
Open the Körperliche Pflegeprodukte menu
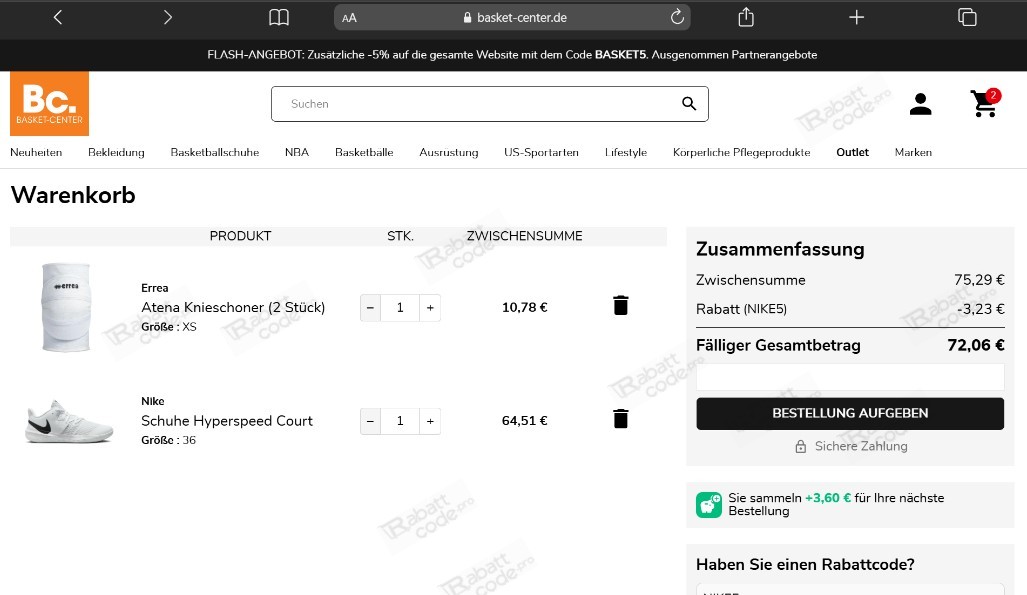click(741, 152)
